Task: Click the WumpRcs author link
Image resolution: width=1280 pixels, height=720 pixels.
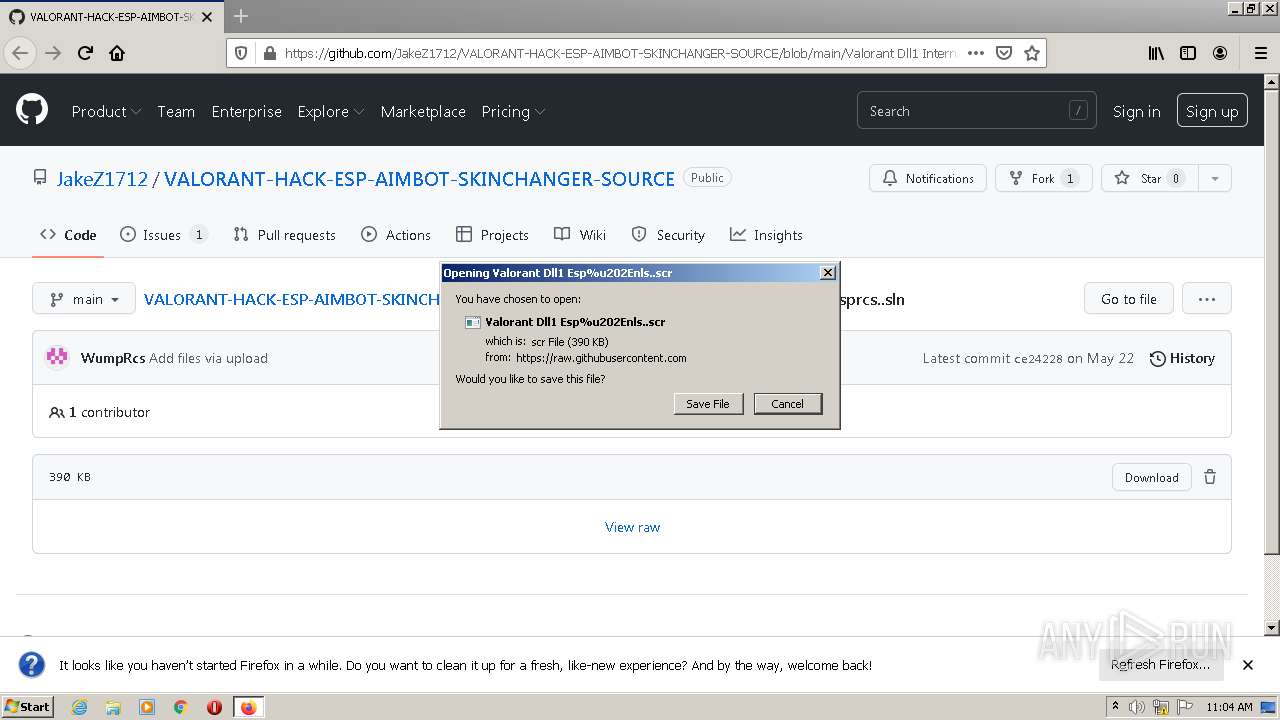Action: (112, 358)
